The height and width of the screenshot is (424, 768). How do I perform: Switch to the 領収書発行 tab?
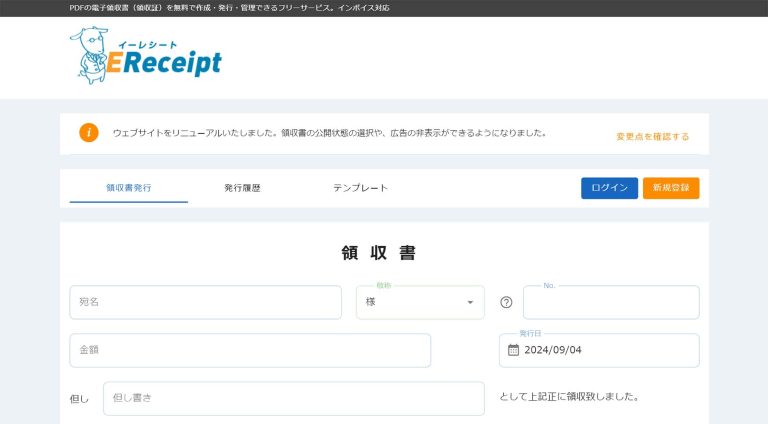(x=129, y=188)
